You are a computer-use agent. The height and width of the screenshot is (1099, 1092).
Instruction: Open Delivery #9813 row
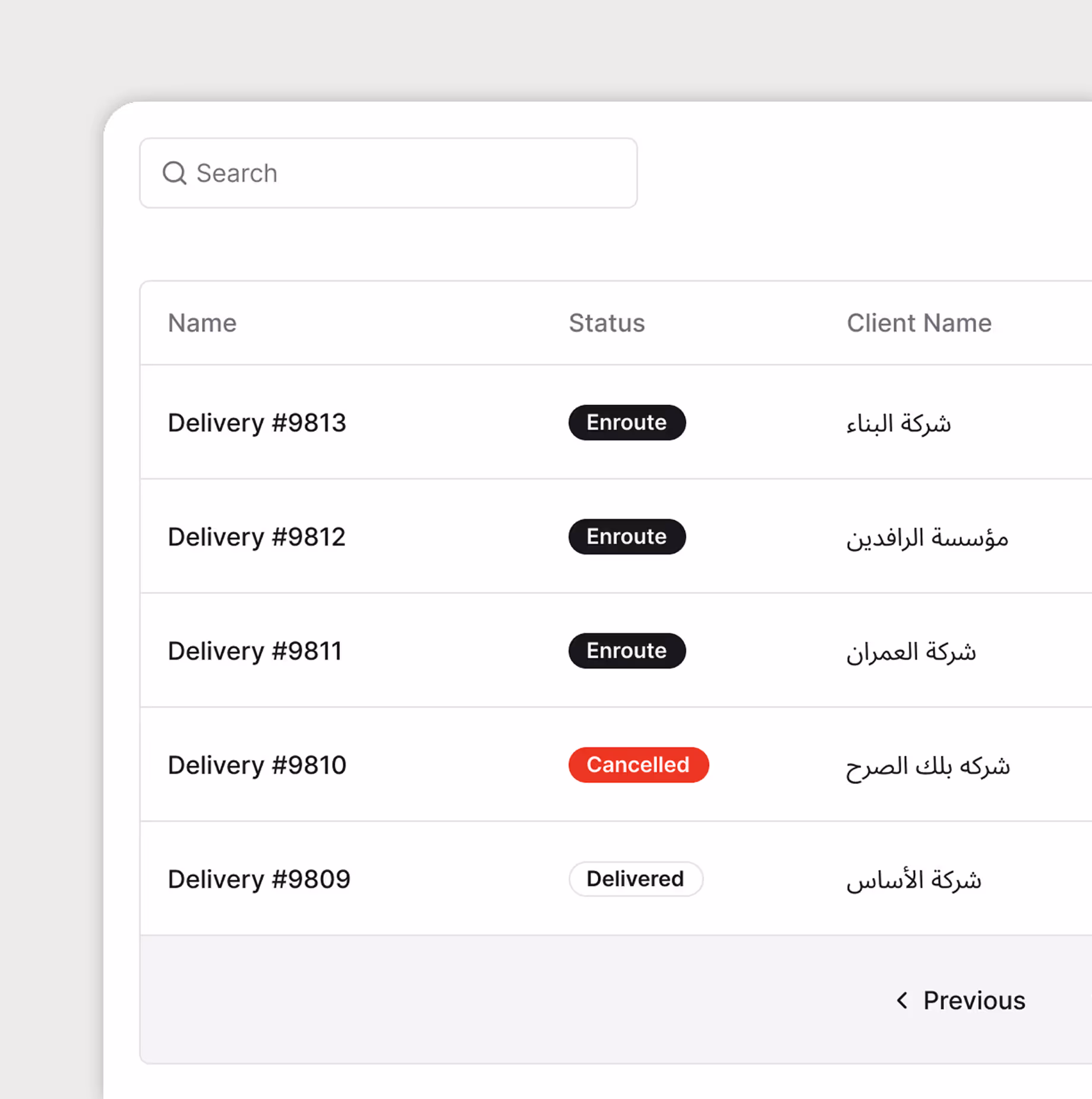click(257, 423)
